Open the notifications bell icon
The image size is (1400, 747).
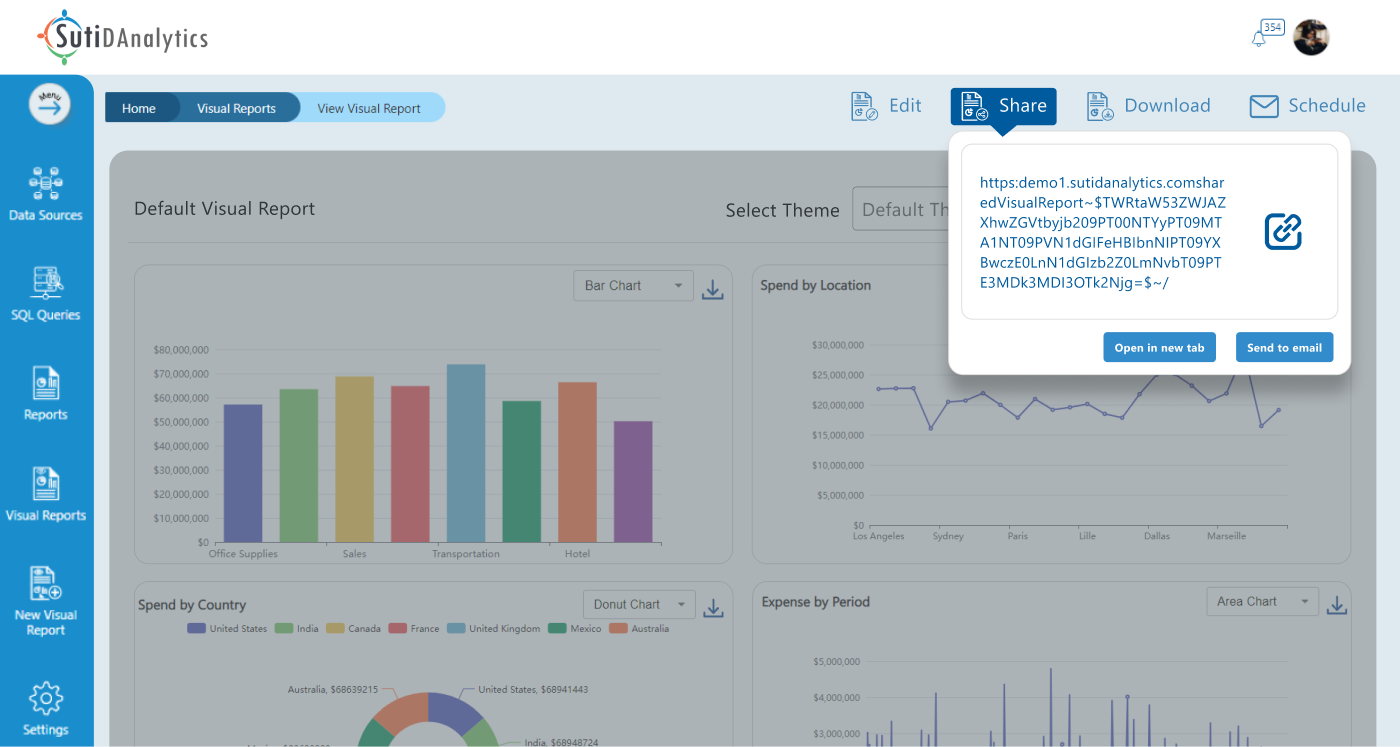tap(1259, 38)
